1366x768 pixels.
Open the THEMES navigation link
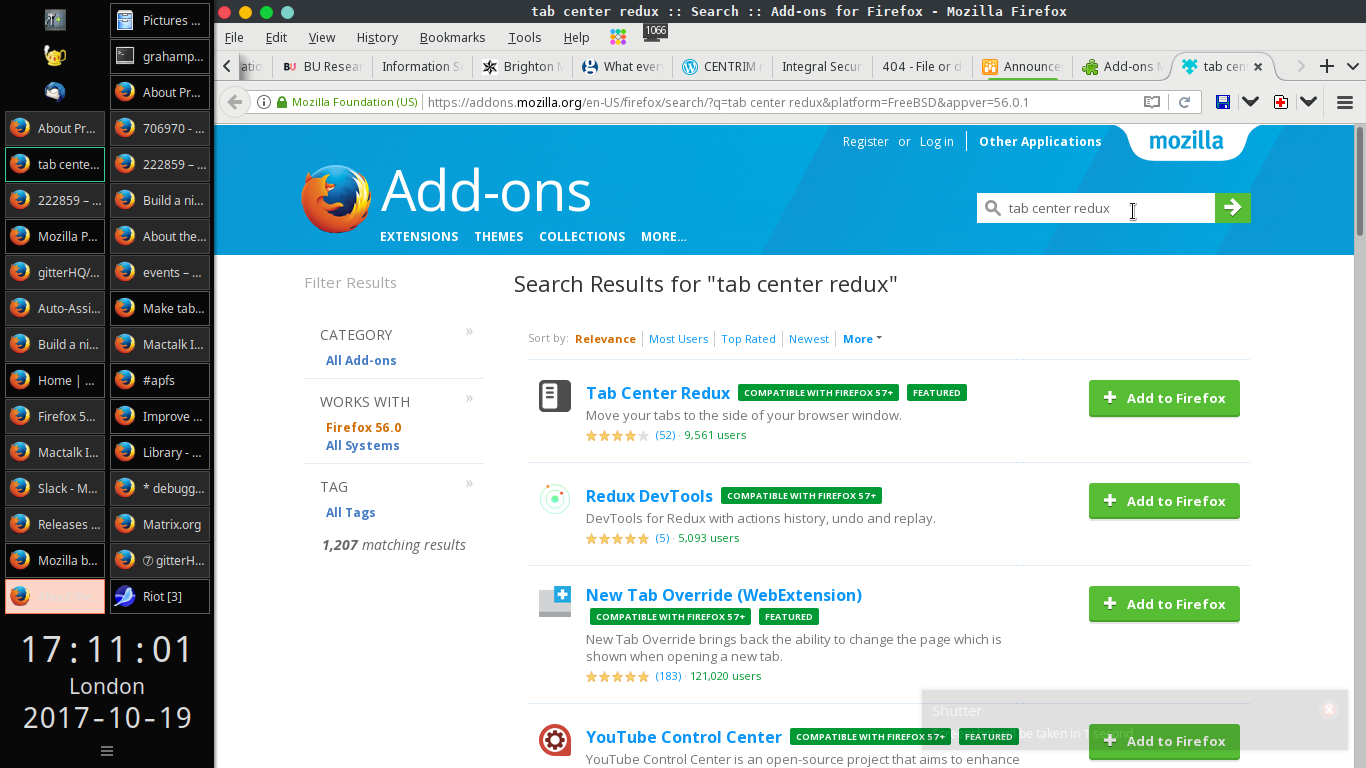pos(499,237)
